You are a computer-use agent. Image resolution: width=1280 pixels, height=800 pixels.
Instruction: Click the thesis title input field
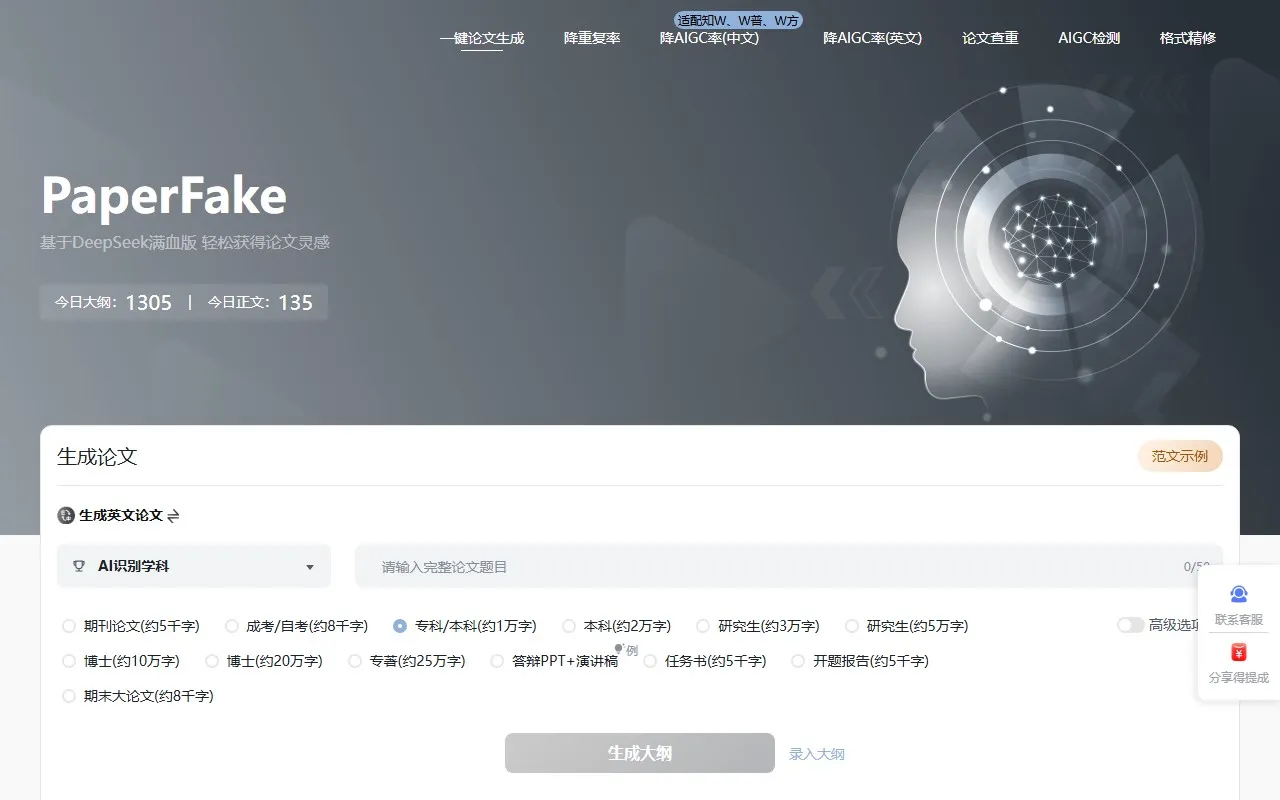coord(770,567)
